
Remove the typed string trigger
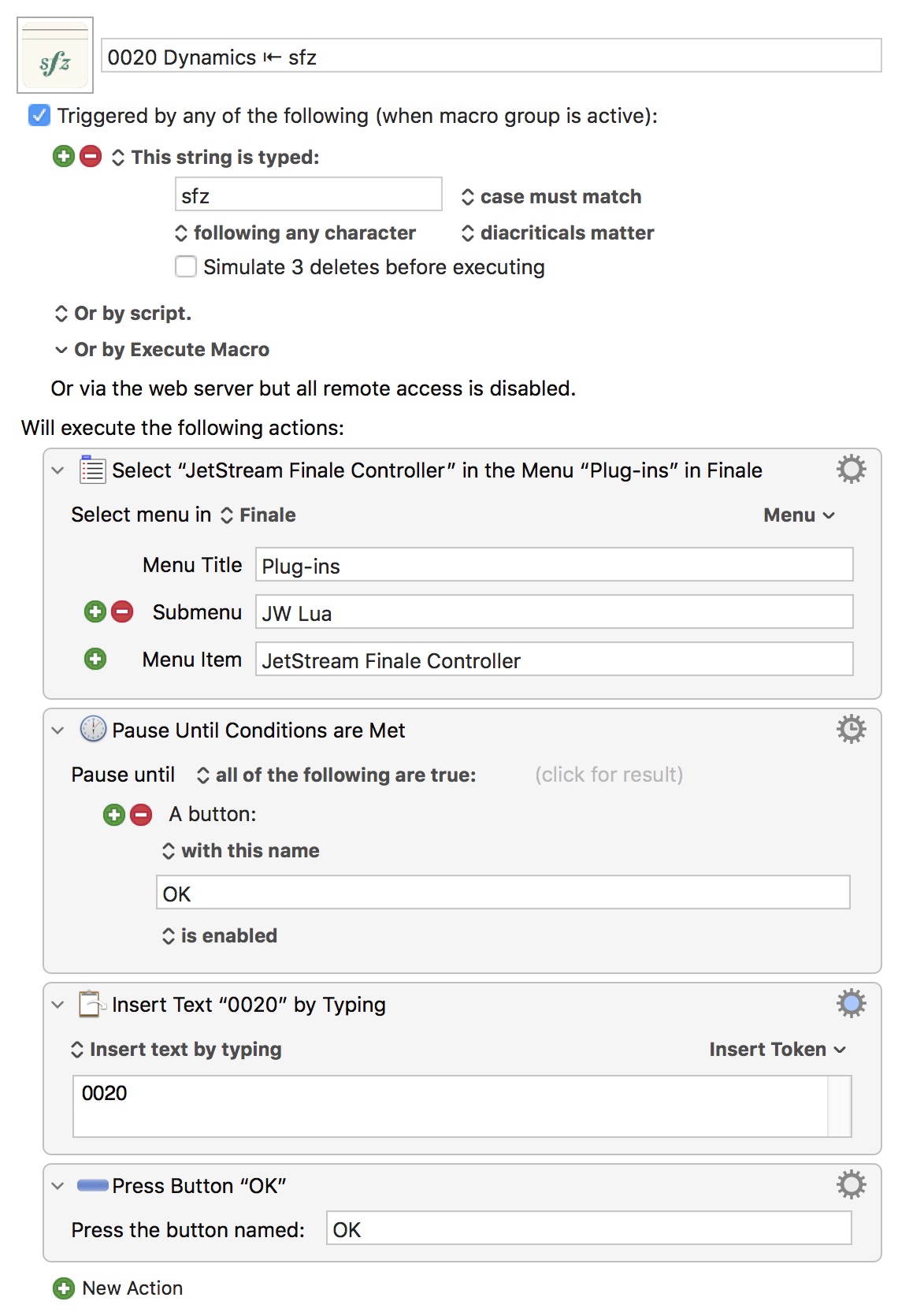coord(91,156)
